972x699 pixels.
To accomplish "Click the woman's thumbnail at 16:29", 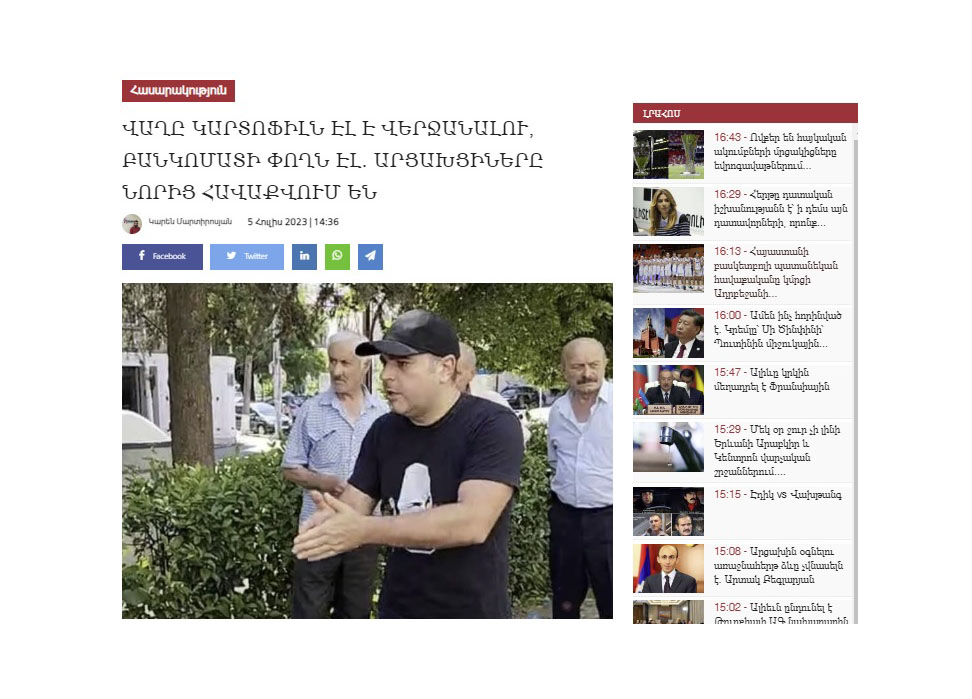I will point(668,211).
